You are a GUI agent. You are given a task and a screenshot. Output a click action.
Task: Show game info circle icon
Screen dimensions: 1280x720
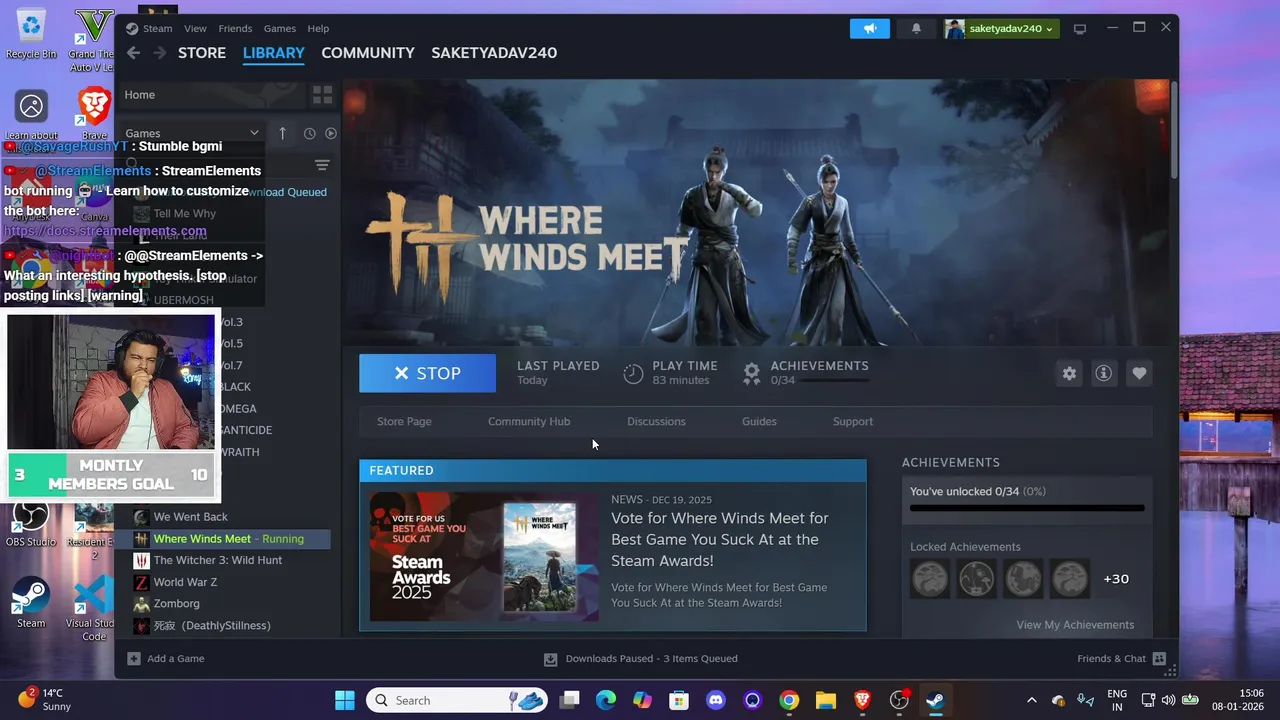point(1104,373)
